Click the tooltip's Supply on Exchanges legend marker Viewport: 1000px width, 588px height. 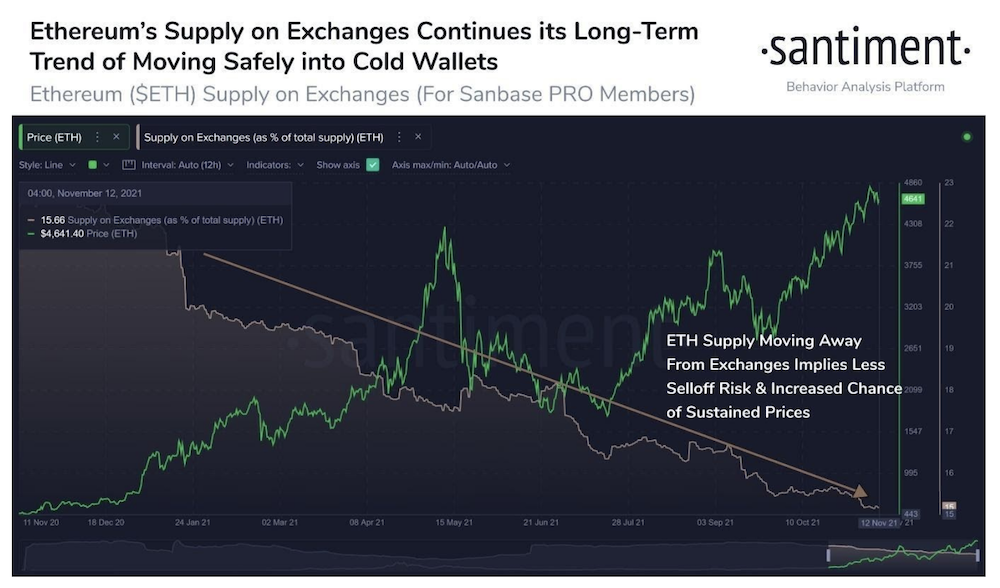31,219
